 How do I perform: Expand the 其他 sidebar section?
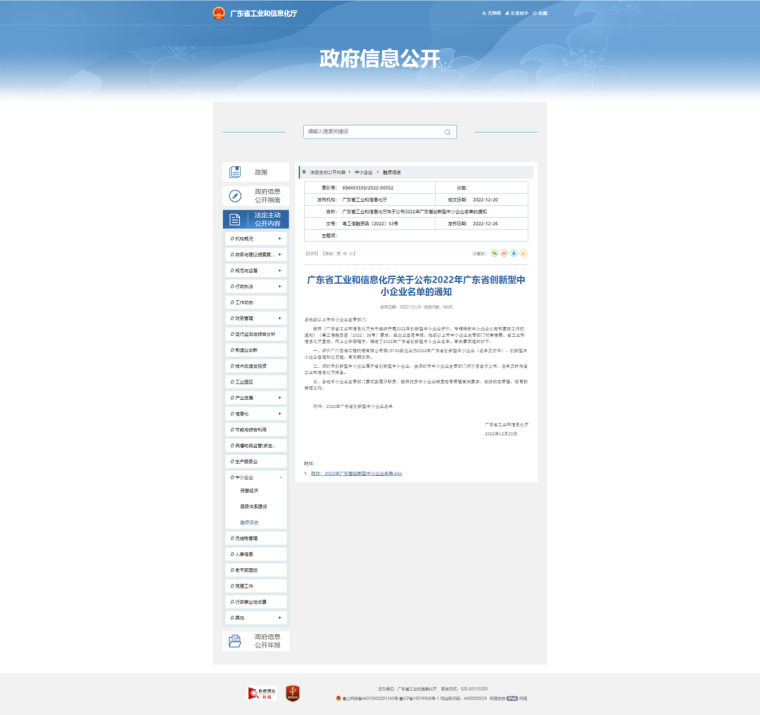click(x=279, y=618)
